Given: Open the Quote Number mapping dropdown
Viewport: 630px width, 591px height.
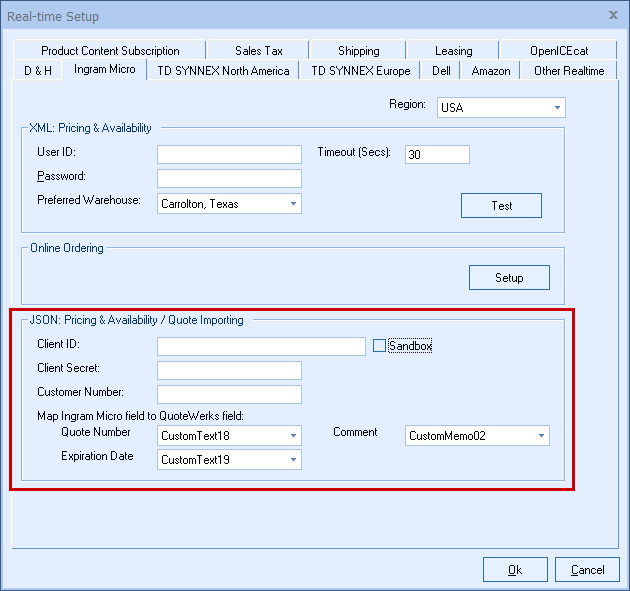Looking at the screenshot, I should (x=229, y=436).
